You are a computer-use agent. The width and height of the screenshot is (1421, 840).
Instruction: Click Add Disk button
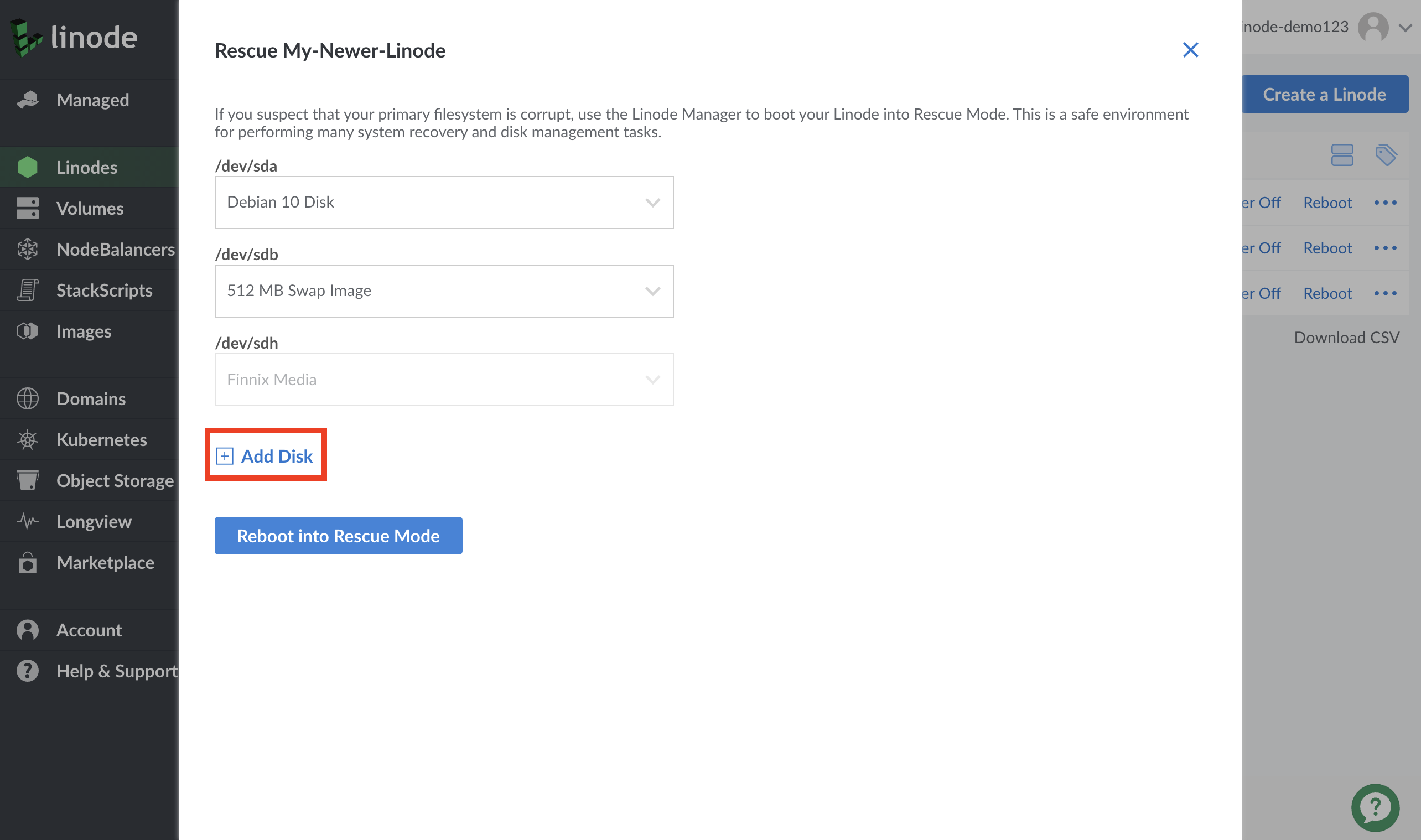265,455
